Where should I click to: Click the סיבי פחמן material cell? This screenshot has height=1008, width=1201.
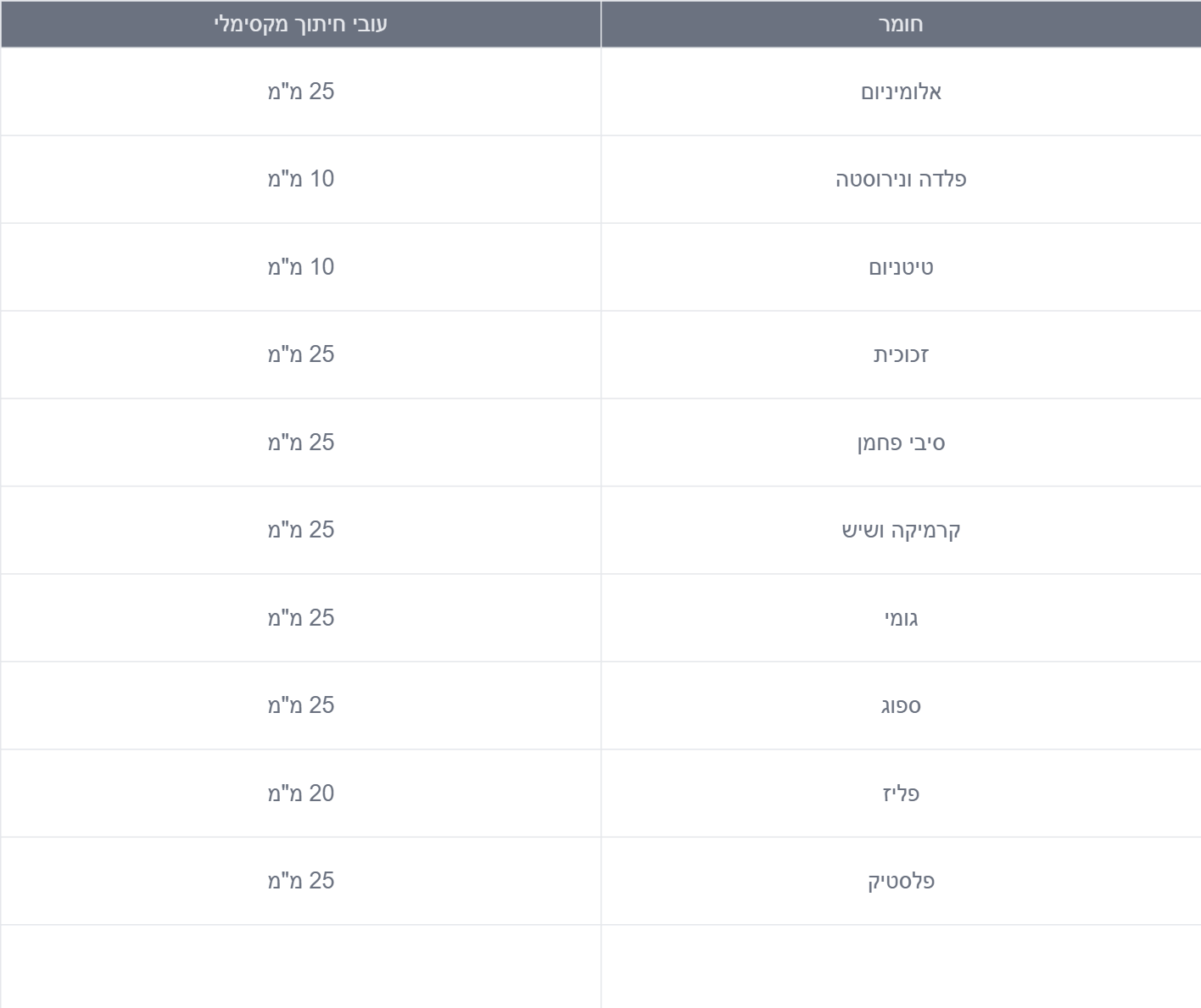point(901,443)
